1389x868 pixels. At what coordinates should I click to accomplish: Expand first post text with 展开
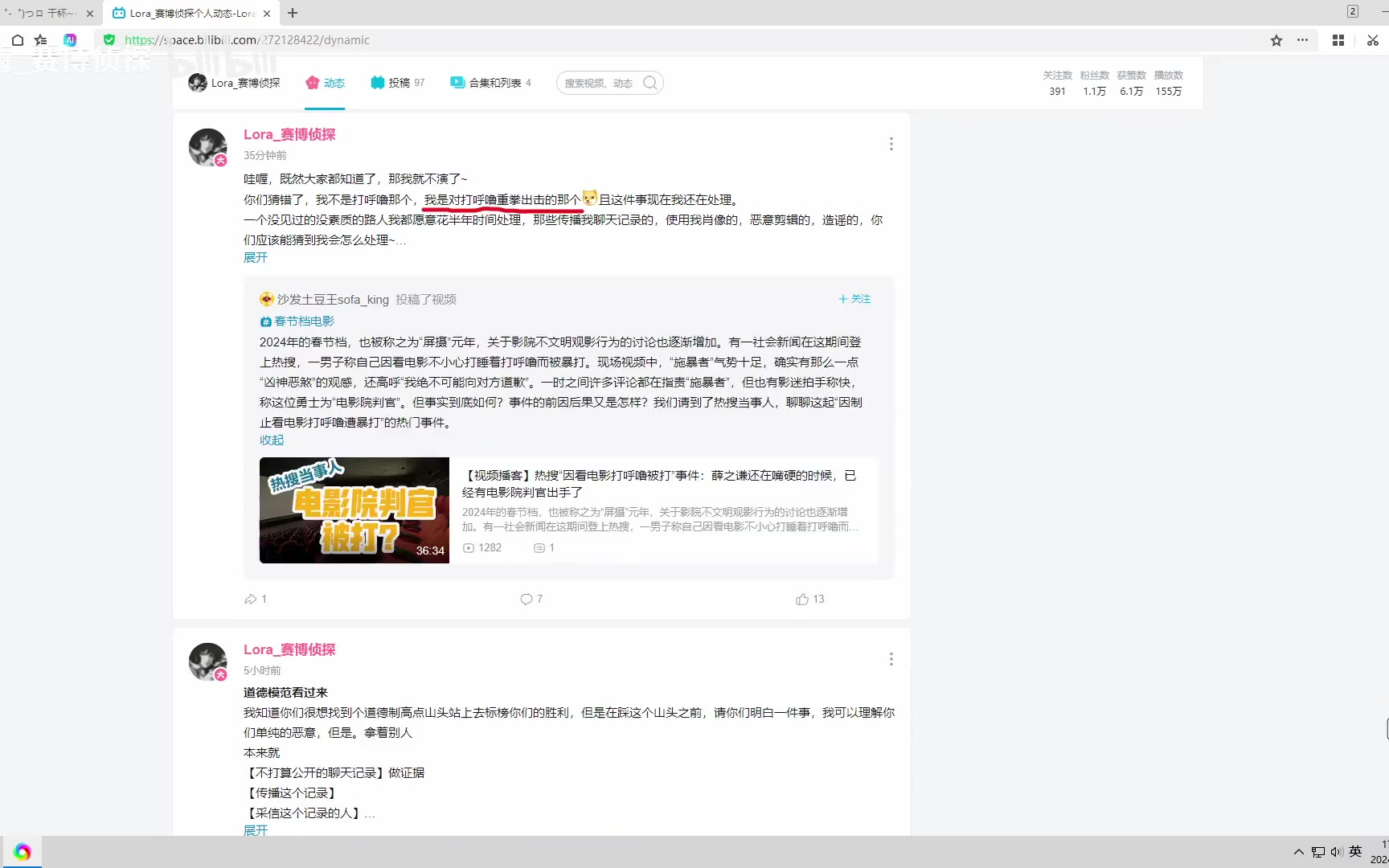256,257
